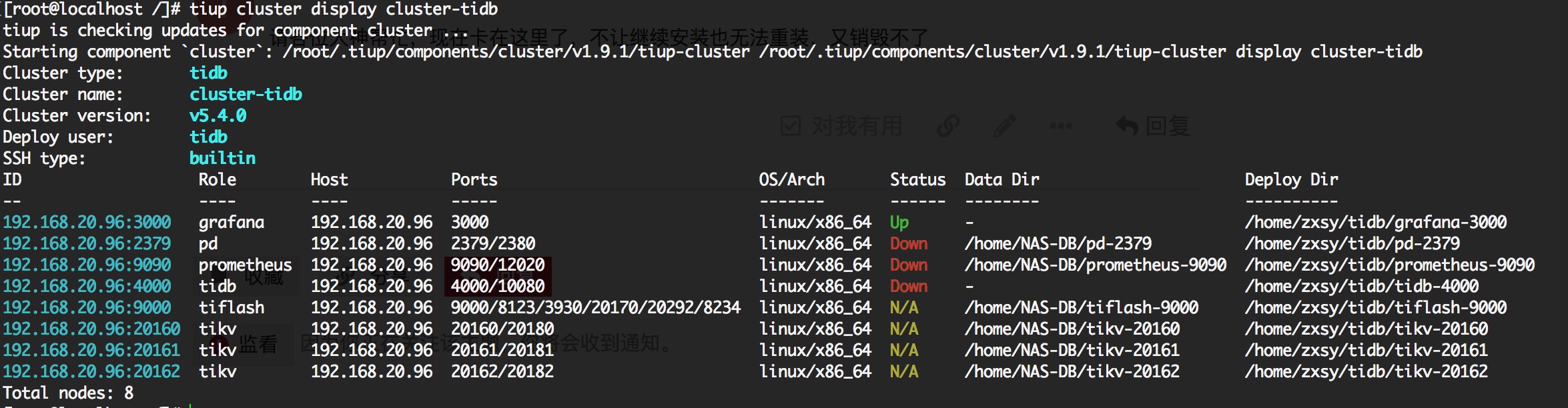Click the highlighted 4000/10080 ports text
1568x408 pixels.
pyautogui.click(x=498, y=286)
